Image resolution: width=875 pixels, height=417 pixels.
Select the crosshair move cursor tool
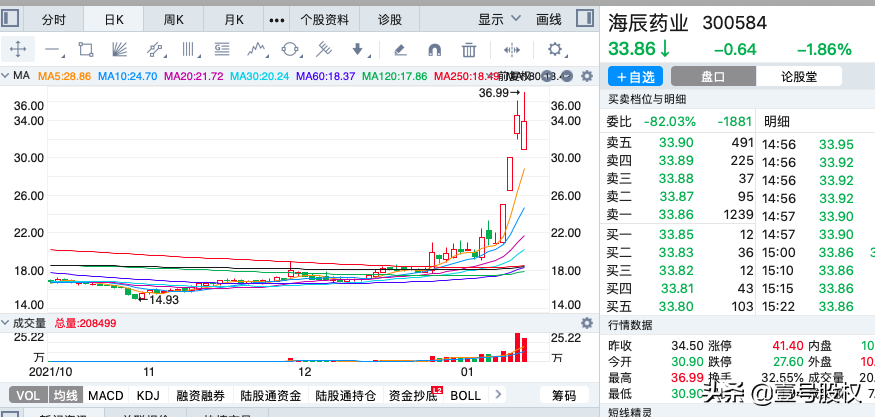click(x=18, y=50)
